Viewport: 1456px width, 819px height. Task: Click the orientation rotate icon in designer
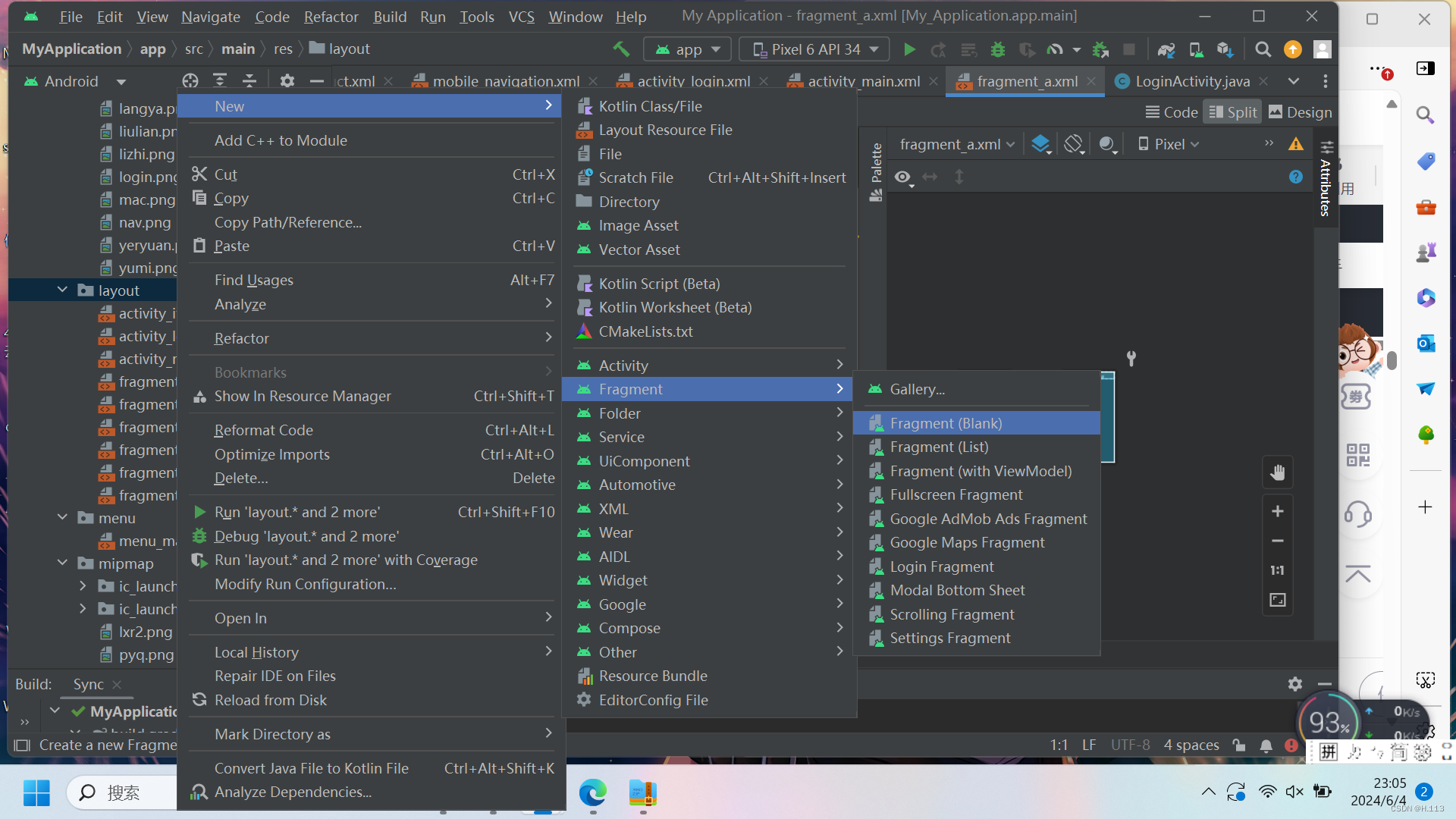tap(1073, 144)
